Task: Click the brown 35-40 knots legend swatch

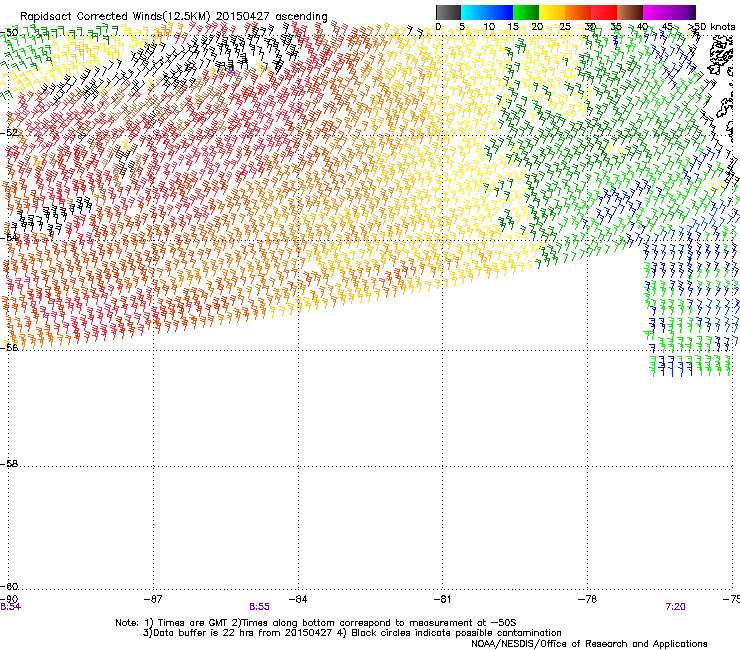Action: [x=630, y=12]
